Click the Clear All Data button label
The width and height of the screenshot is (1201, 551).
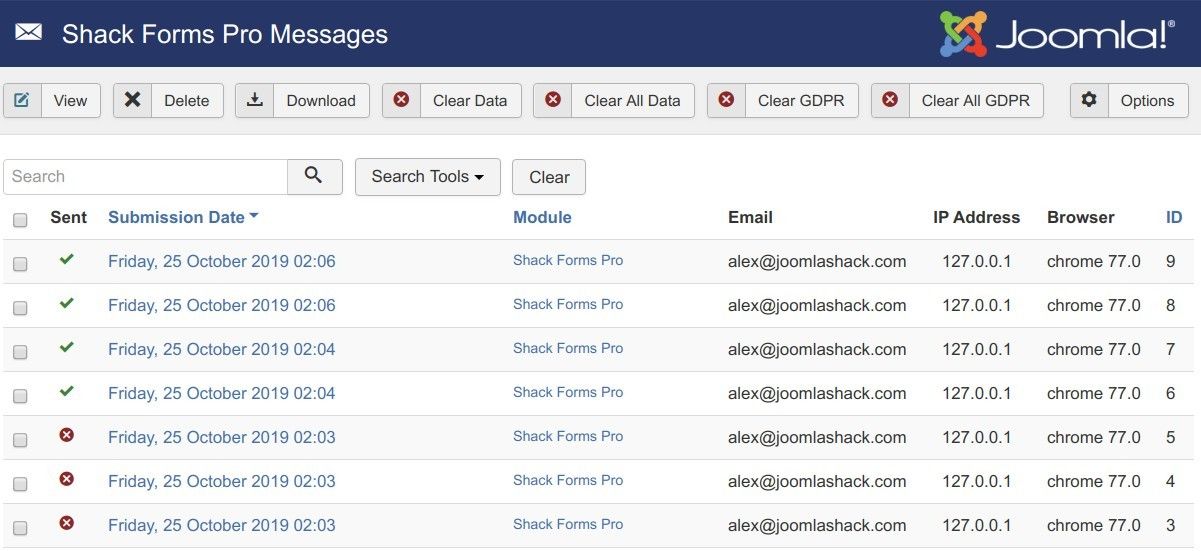click(632, 100)
